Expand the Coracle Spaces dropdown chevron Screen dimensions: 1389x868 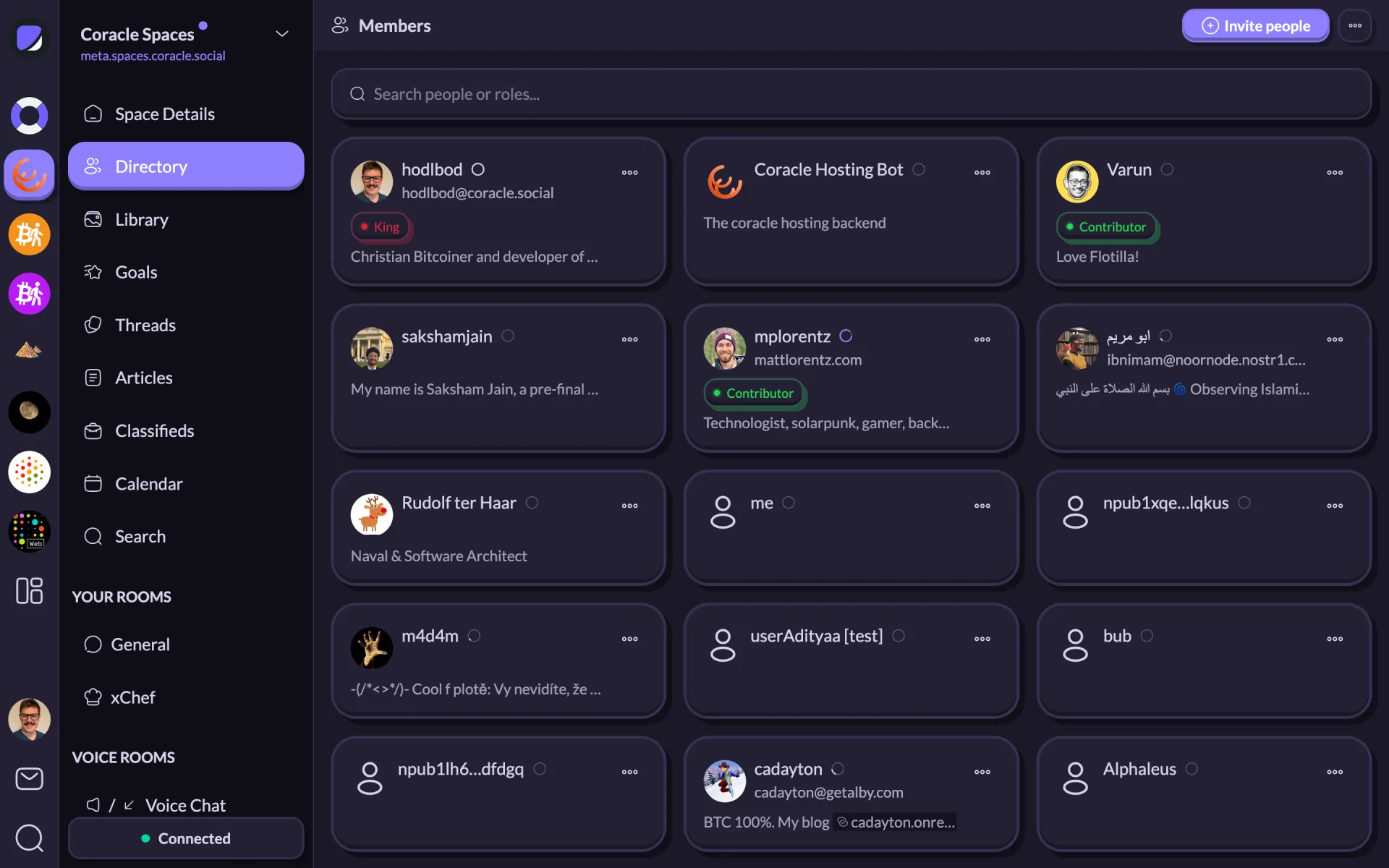click(282, 34)
